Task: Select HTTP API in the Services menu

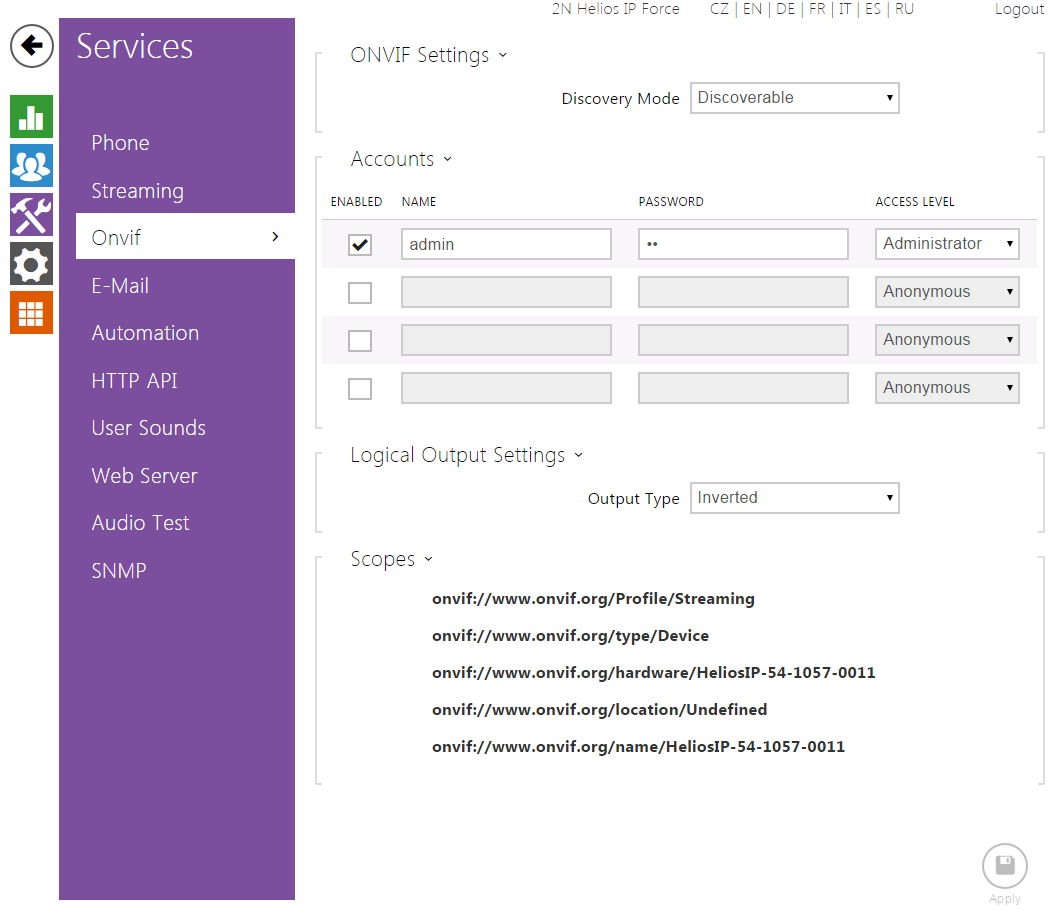Action: [x=134, y=381]
